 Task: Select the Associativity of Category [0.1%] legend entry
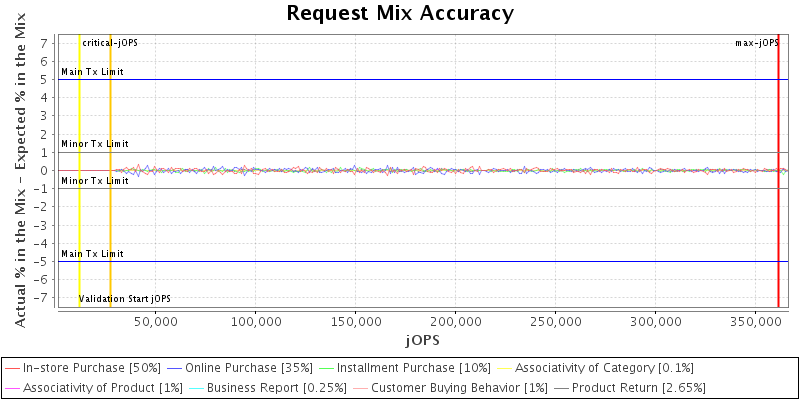595,367
